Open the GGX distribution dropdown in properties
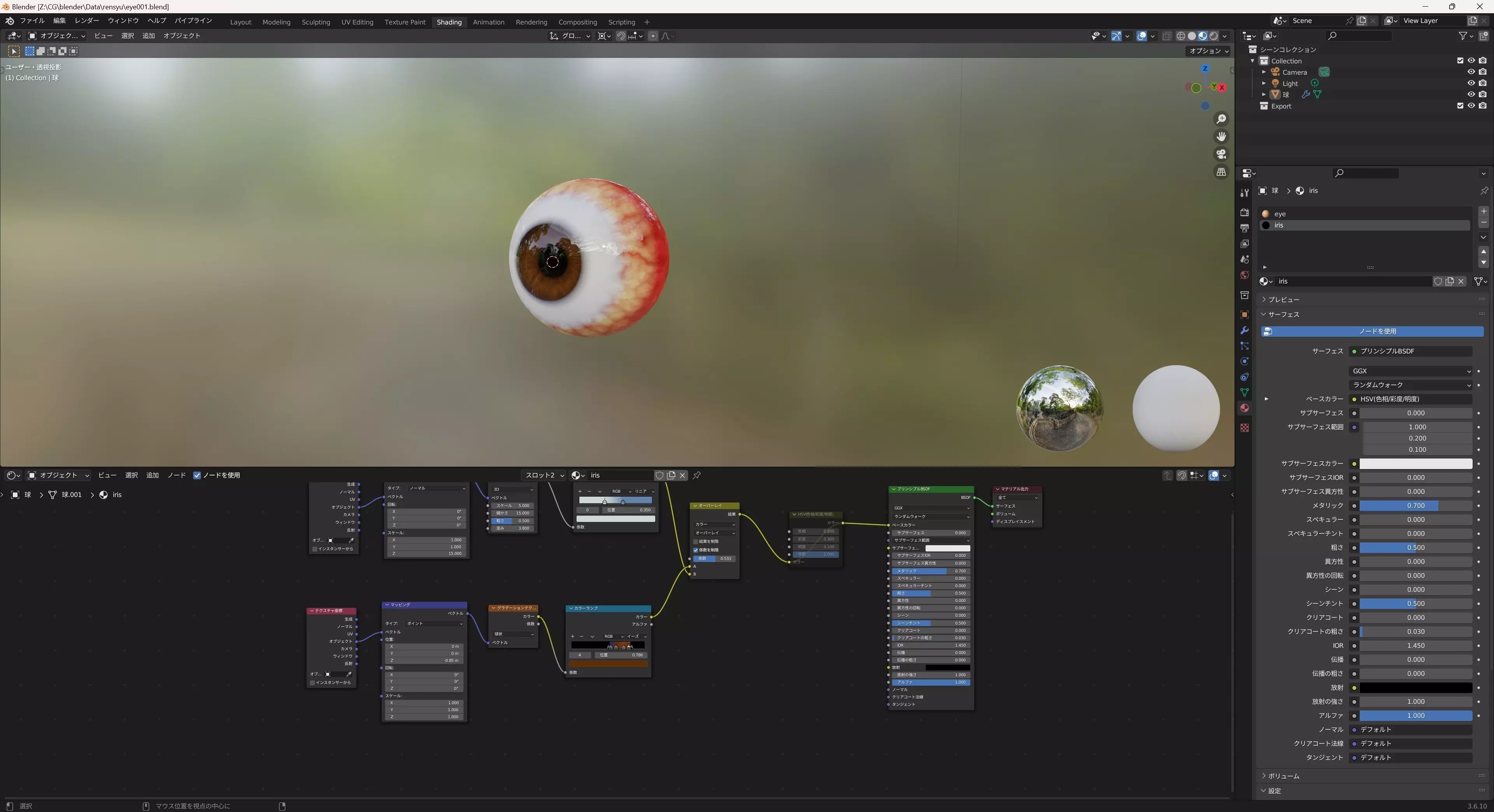 (x=1410, y=371)
